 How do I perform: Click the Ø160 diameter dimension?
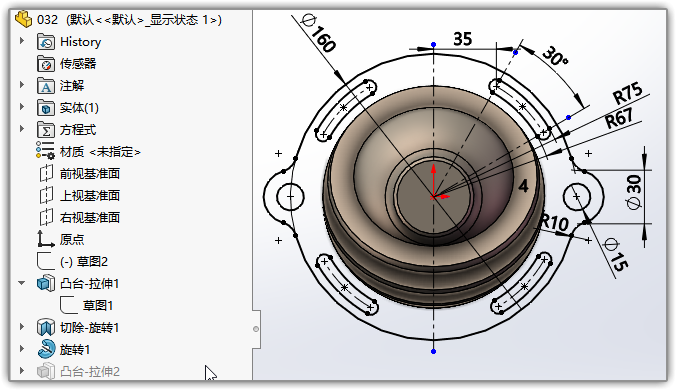point(319,34)
